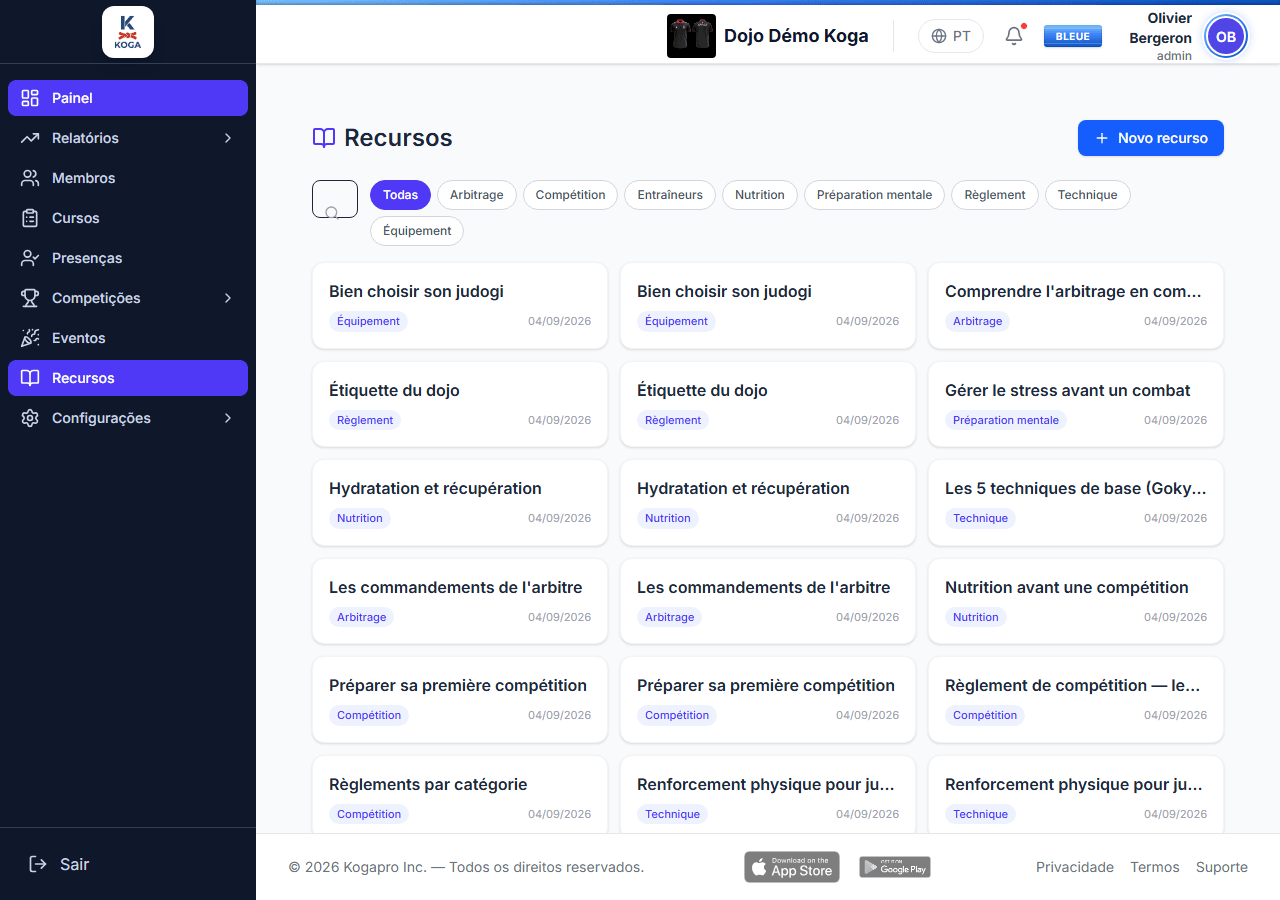Click the Eventos party popper icon
Image resolution: width=1280 pixels, height=900 pixels.
30,338
